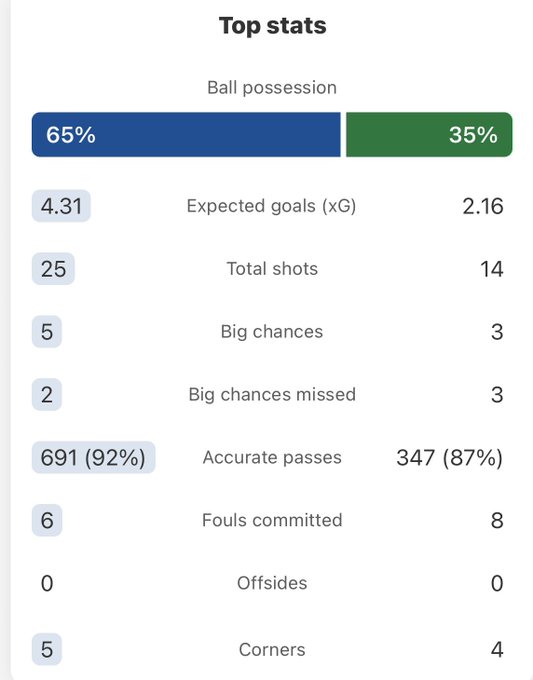Click the blue 65% possession bar
533x680 pixels.
186,134
